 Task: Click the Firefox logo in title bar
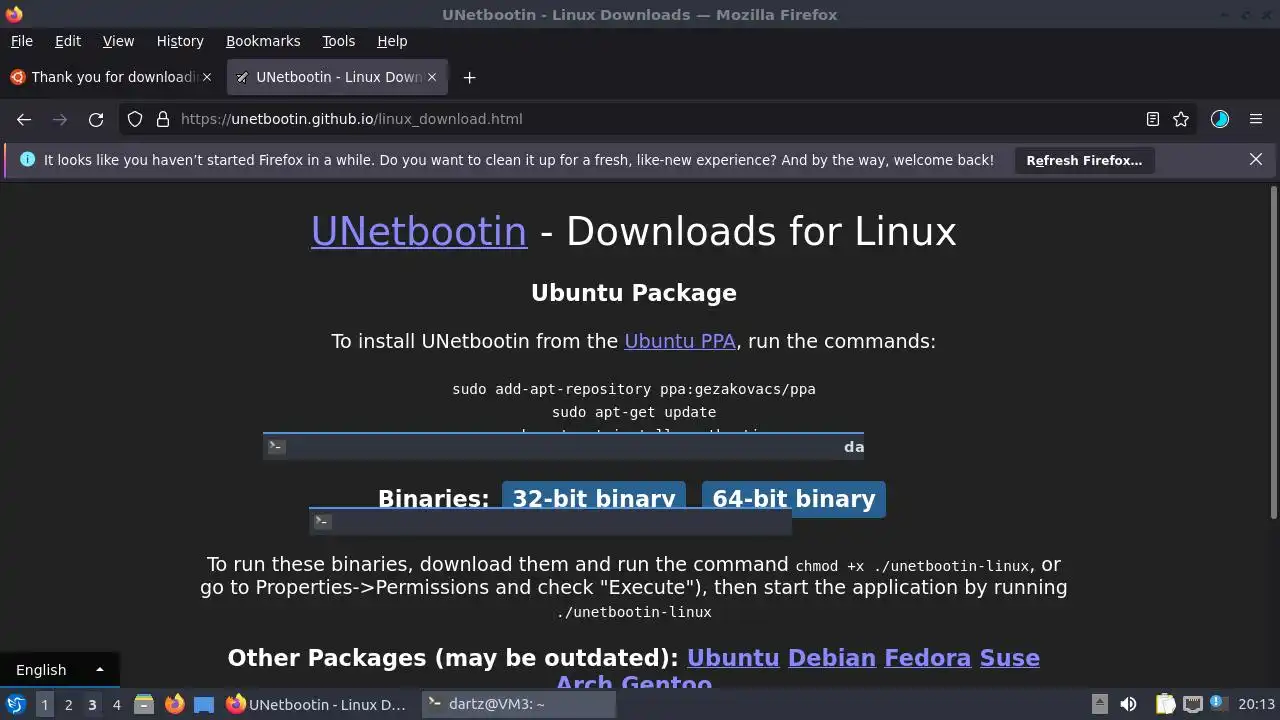click(14, 14)
